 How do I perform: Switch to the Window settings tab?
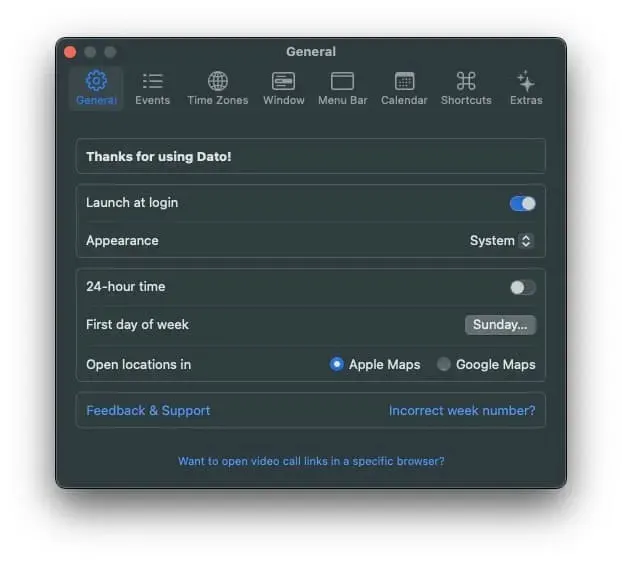284,88
